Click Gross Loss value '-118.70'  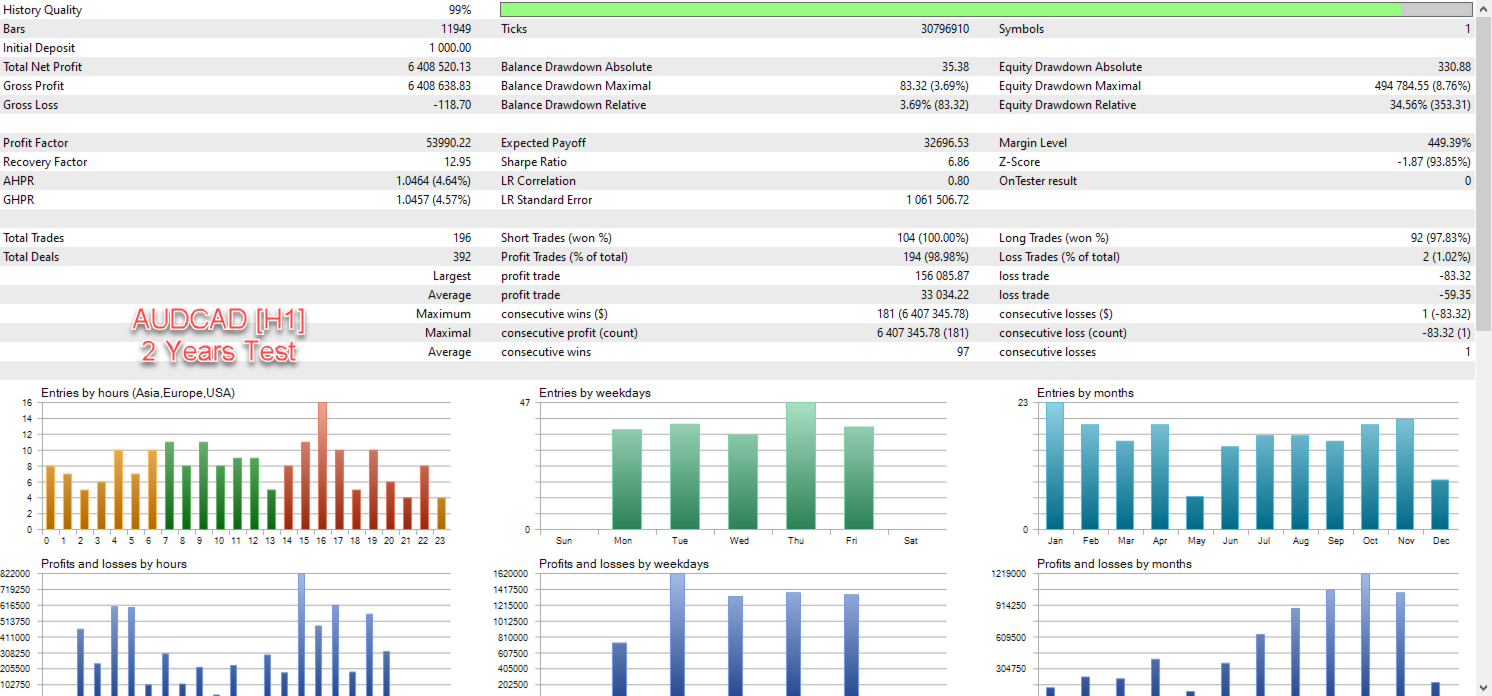452,105
